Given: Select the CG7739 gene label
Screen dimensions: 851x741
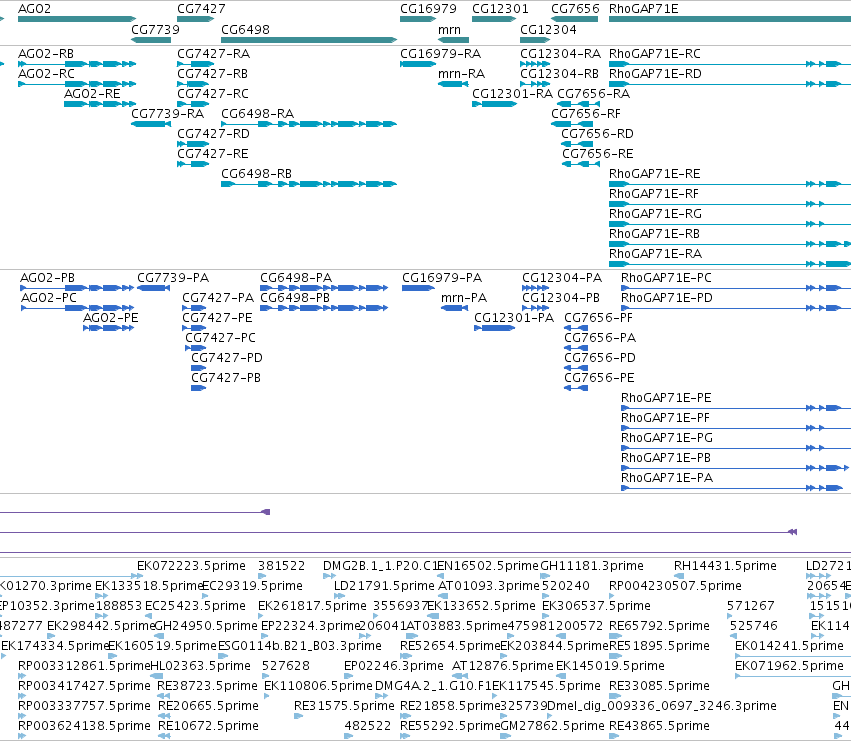Looking at the screenshot, I should (155, 29).
